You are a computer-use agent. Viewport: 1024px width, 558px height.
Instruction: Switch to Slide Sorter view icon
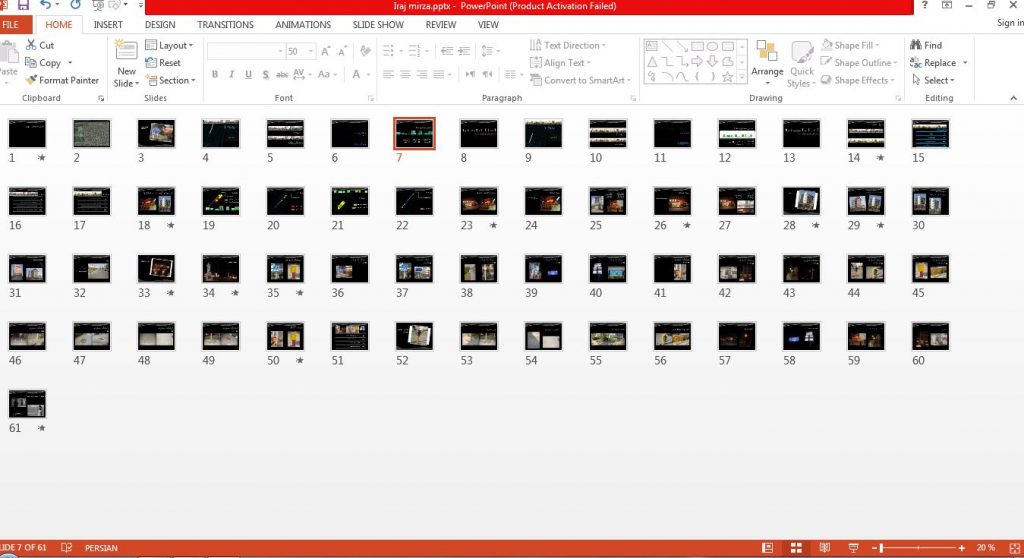(796, 548)
